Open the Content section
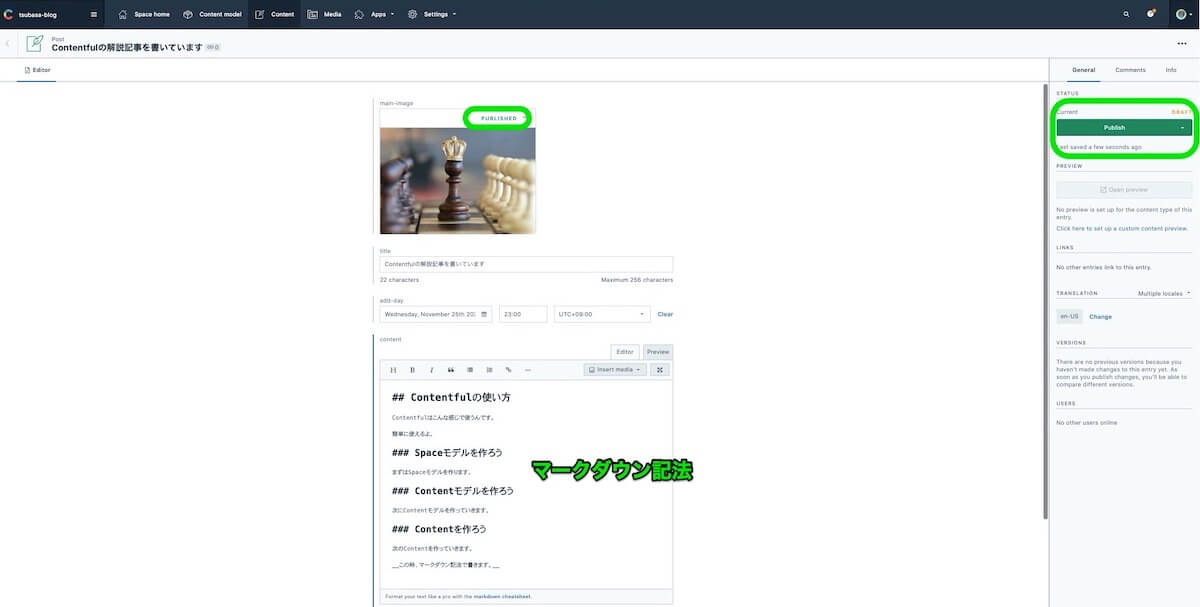Viewport: 1200px width, 607px height. 275,14
